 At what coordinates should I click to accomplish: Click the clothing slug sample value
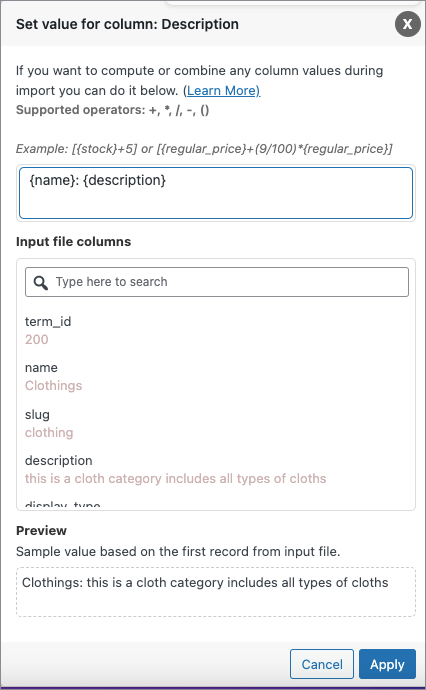click(49, 433)
